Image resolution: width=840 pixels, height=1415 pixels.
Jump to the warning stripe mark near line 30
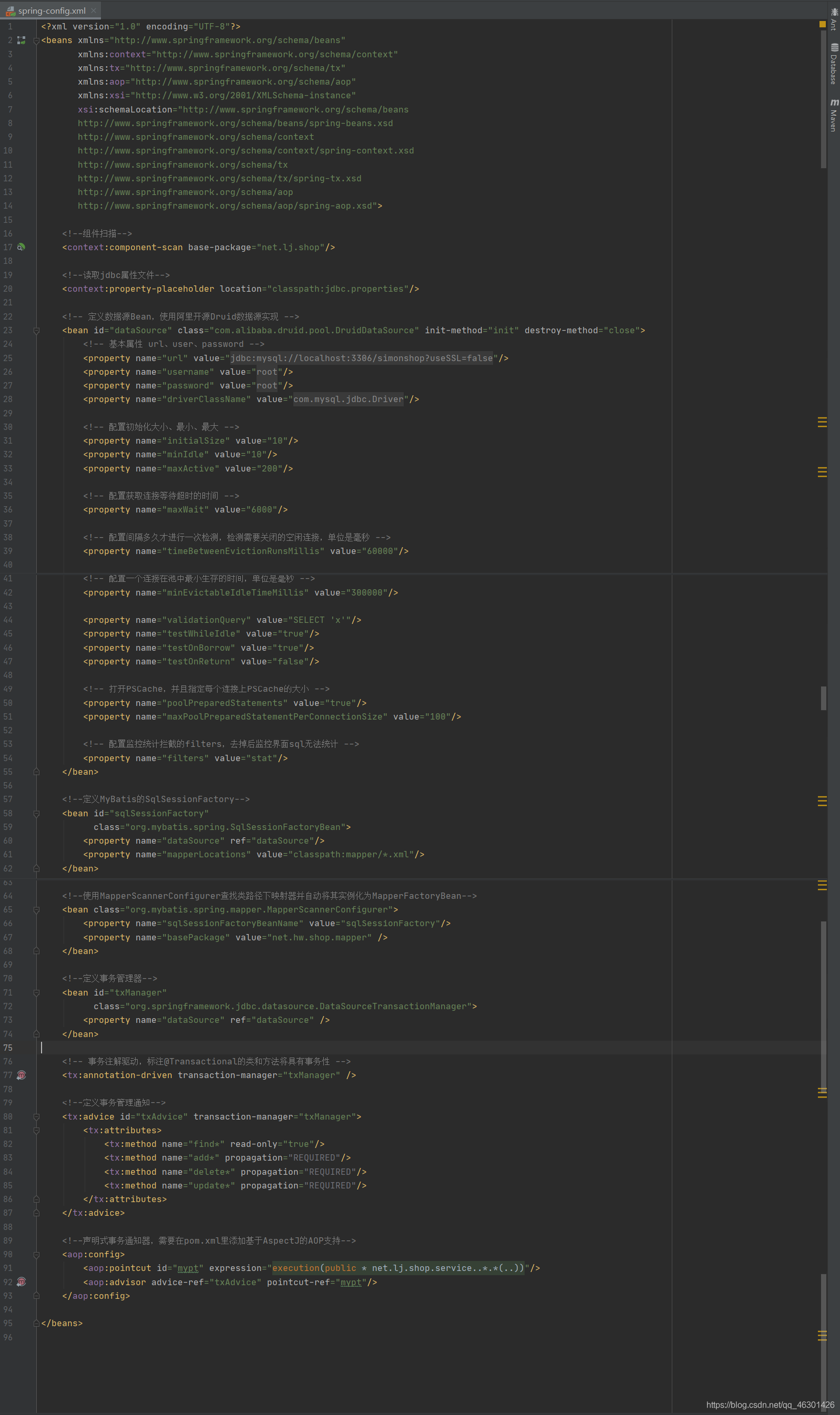tap(823, 422)
